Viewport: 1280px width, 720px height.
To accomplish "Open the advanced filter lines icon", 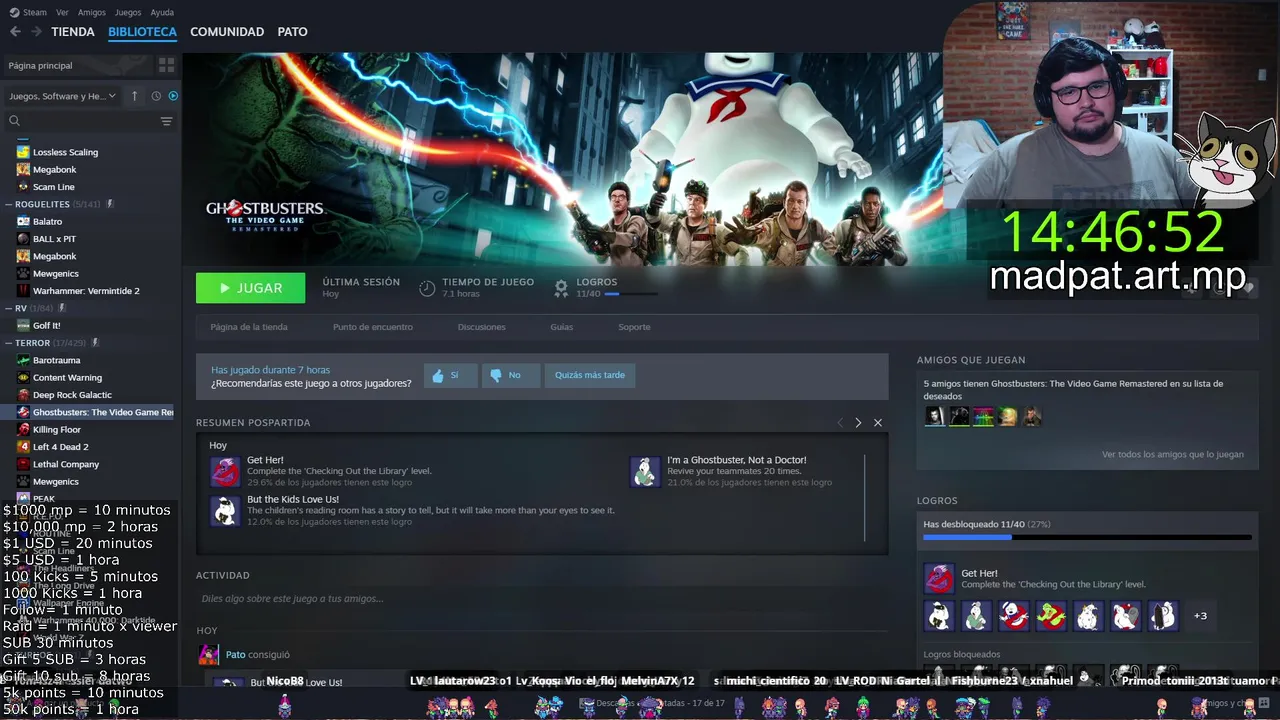I will 166,121.
